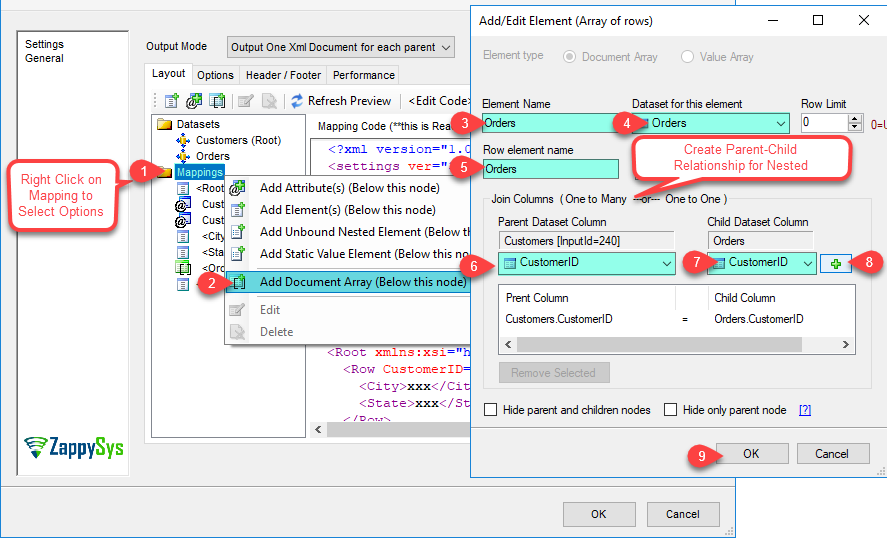
Task: Select the Value Array radio button
Action: click(687, 57)
